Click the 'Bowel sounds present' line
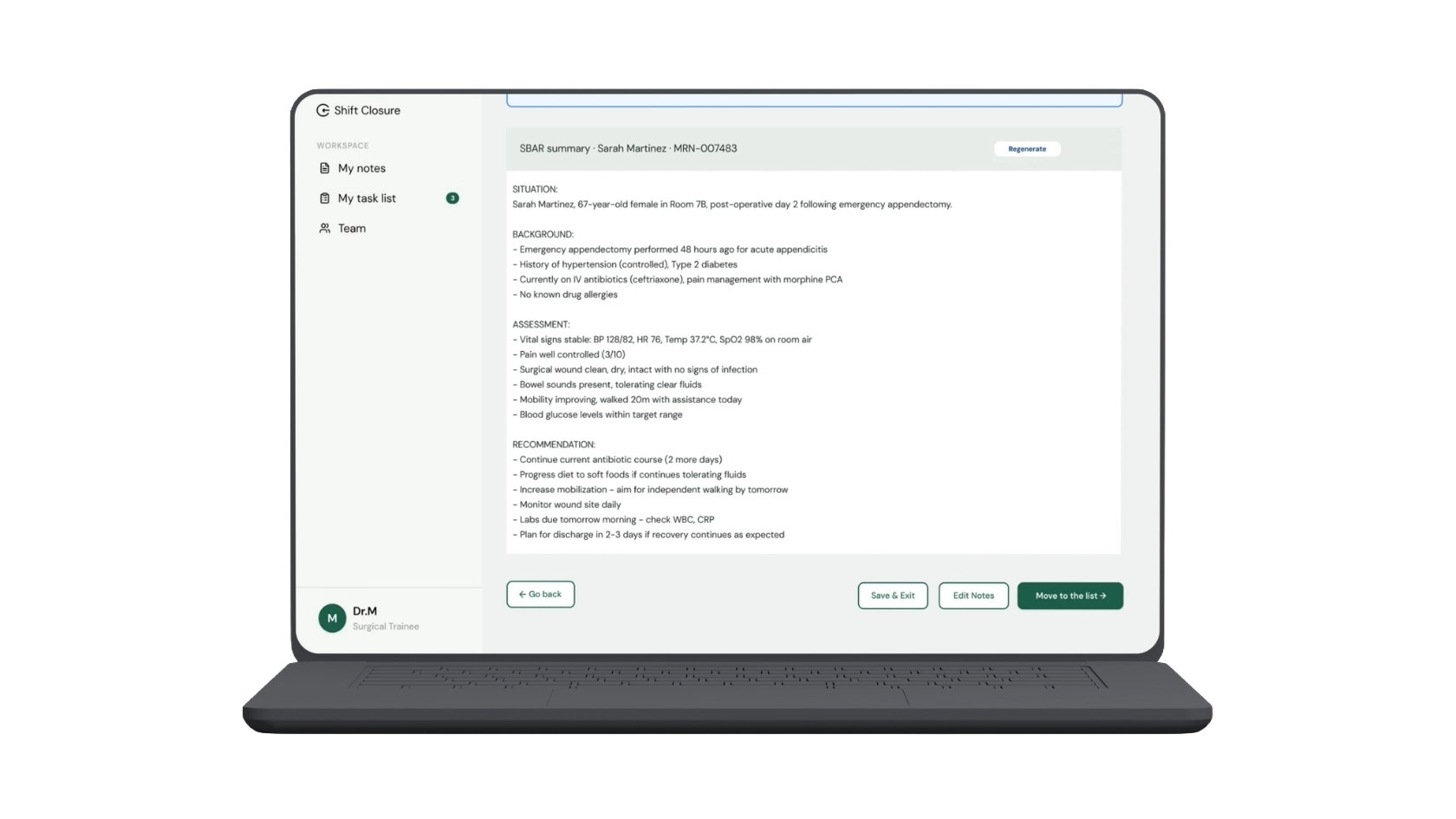 pyautogui.click(x=607, y=385)
